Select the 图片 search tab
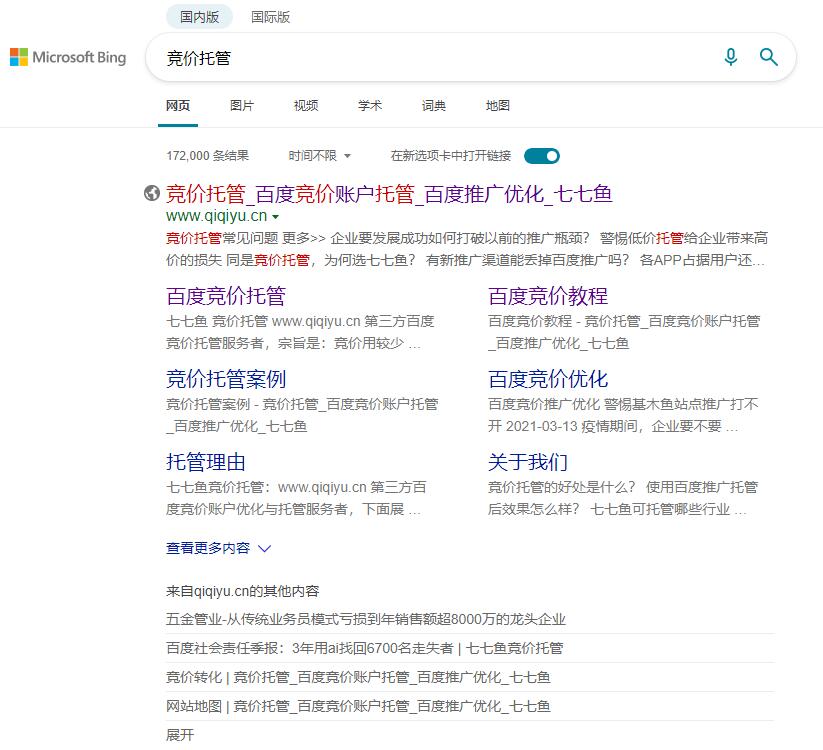 [242, 105]
